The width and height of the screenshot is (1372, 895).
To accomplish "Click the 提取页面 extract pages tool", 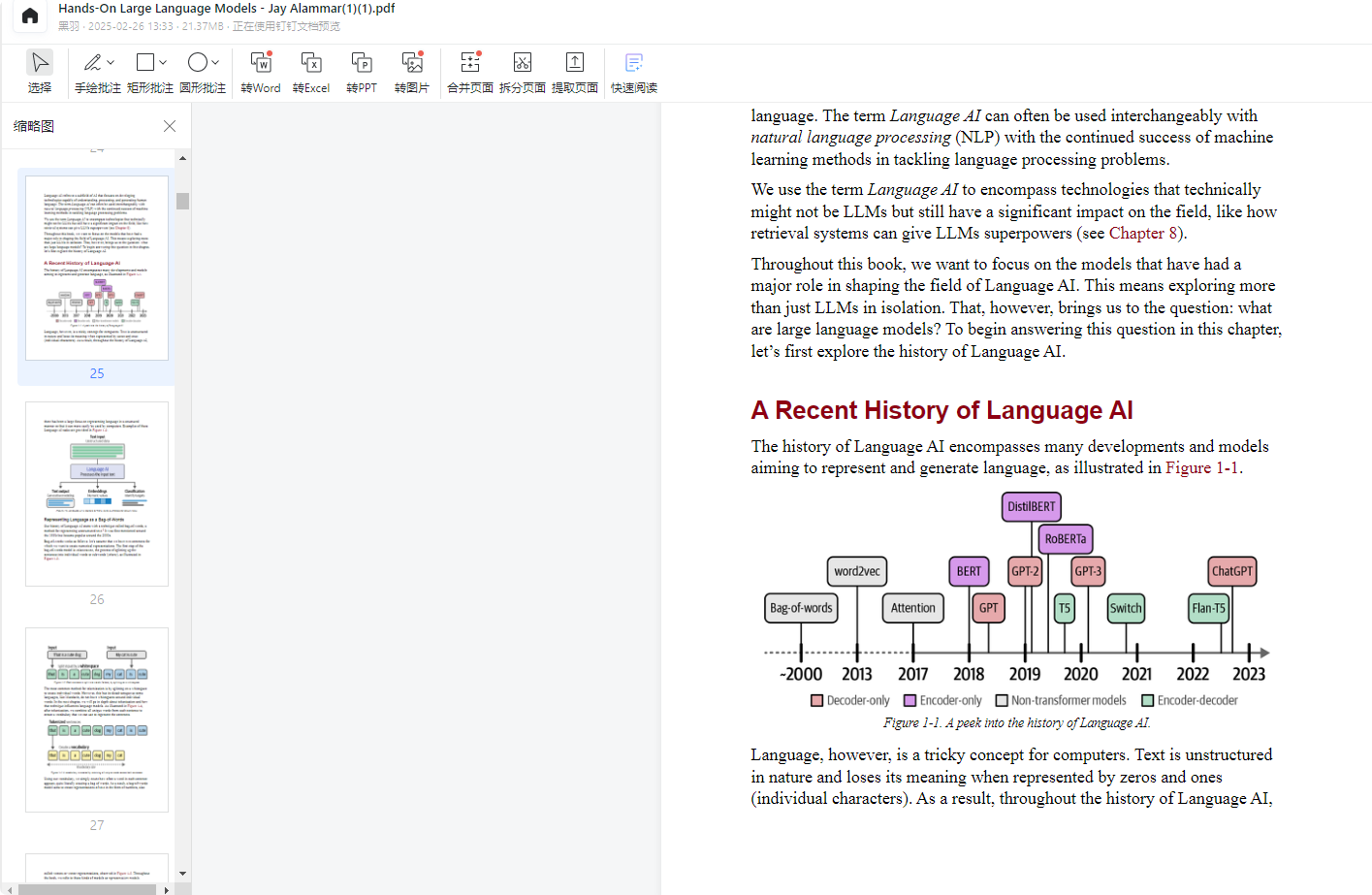I will click(x=575, y=72).
